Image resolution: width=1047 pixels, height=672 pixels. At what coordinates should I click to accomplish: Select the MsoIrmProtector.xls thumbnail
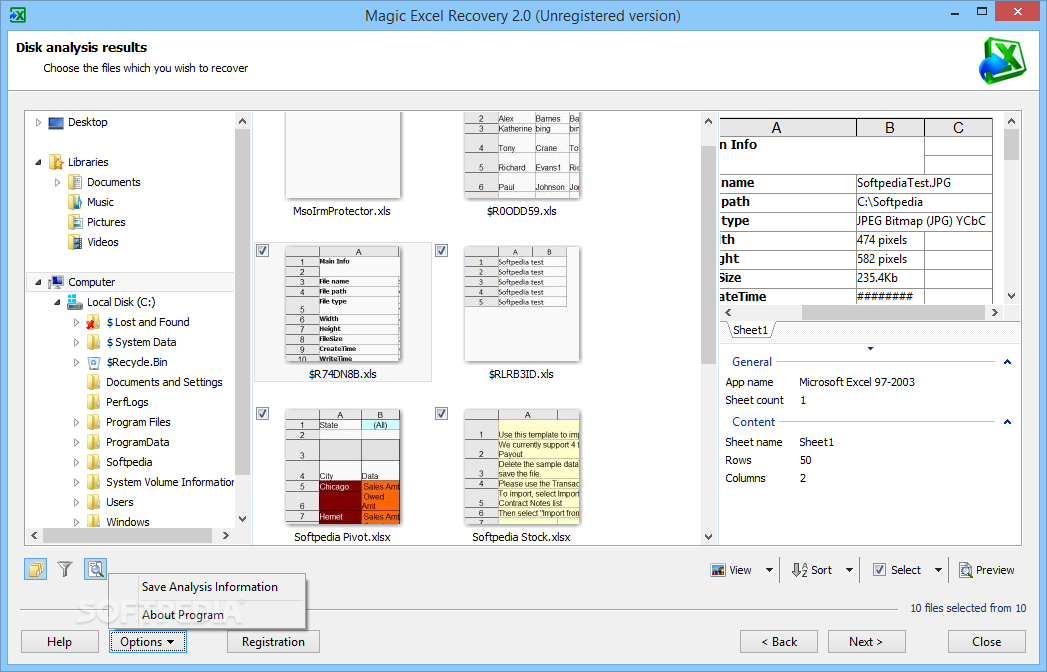click(343, 156)
